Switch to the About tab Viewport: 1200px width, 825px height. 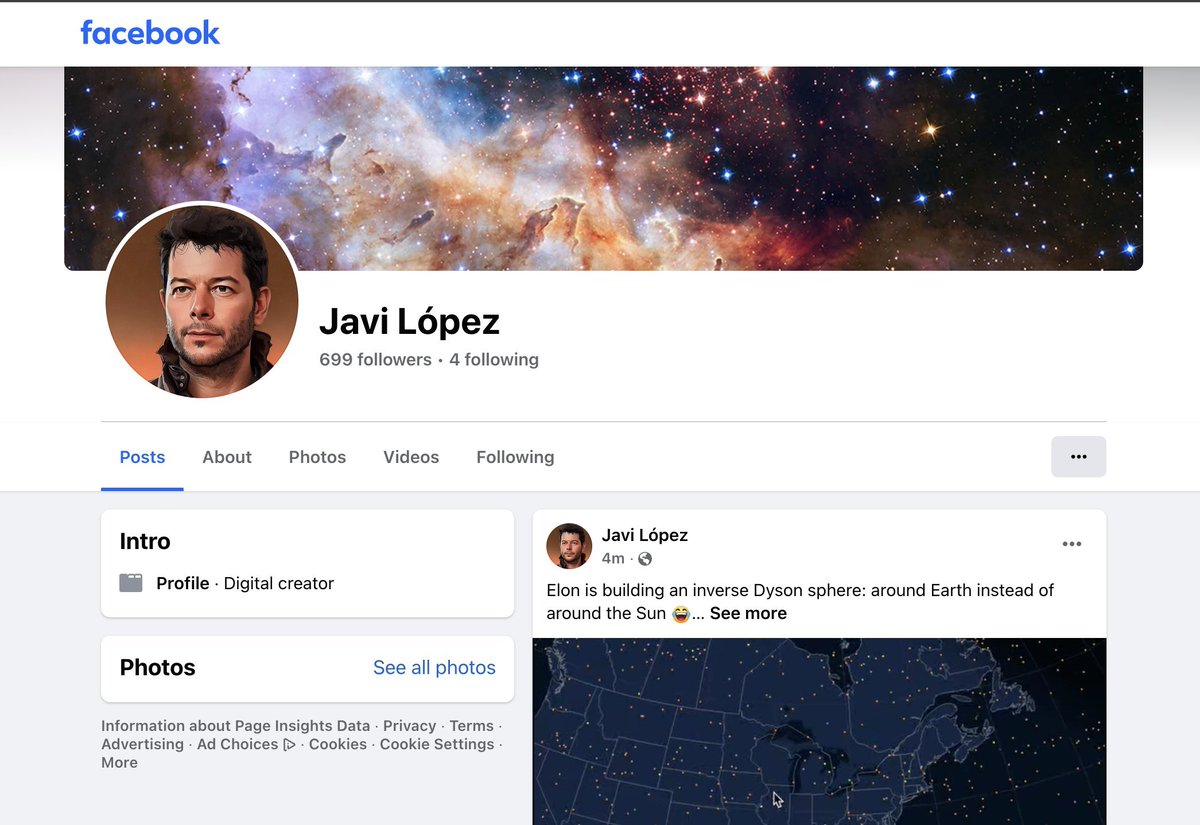(226, 457)
